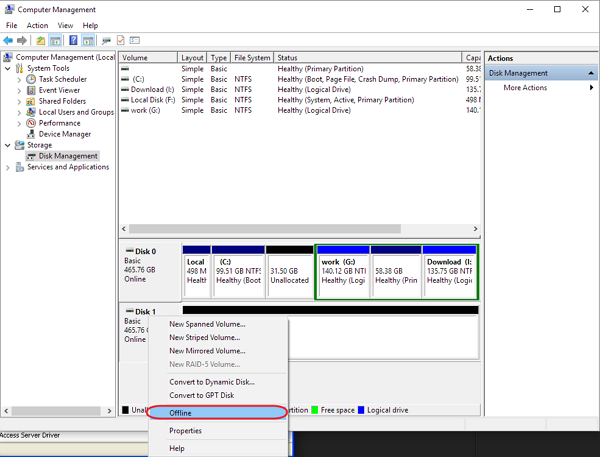Screen dimensions: 600x457
Task: Open the Task Scheduler node
Action: coord(62,79)
